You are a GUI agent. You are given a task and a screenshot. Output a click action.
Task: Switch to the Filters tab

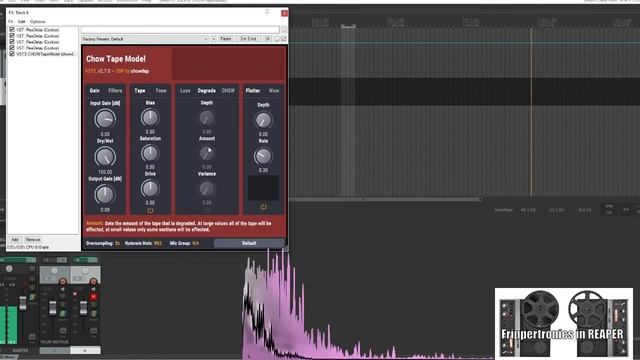pyautogui.click(x=115, y=91)
